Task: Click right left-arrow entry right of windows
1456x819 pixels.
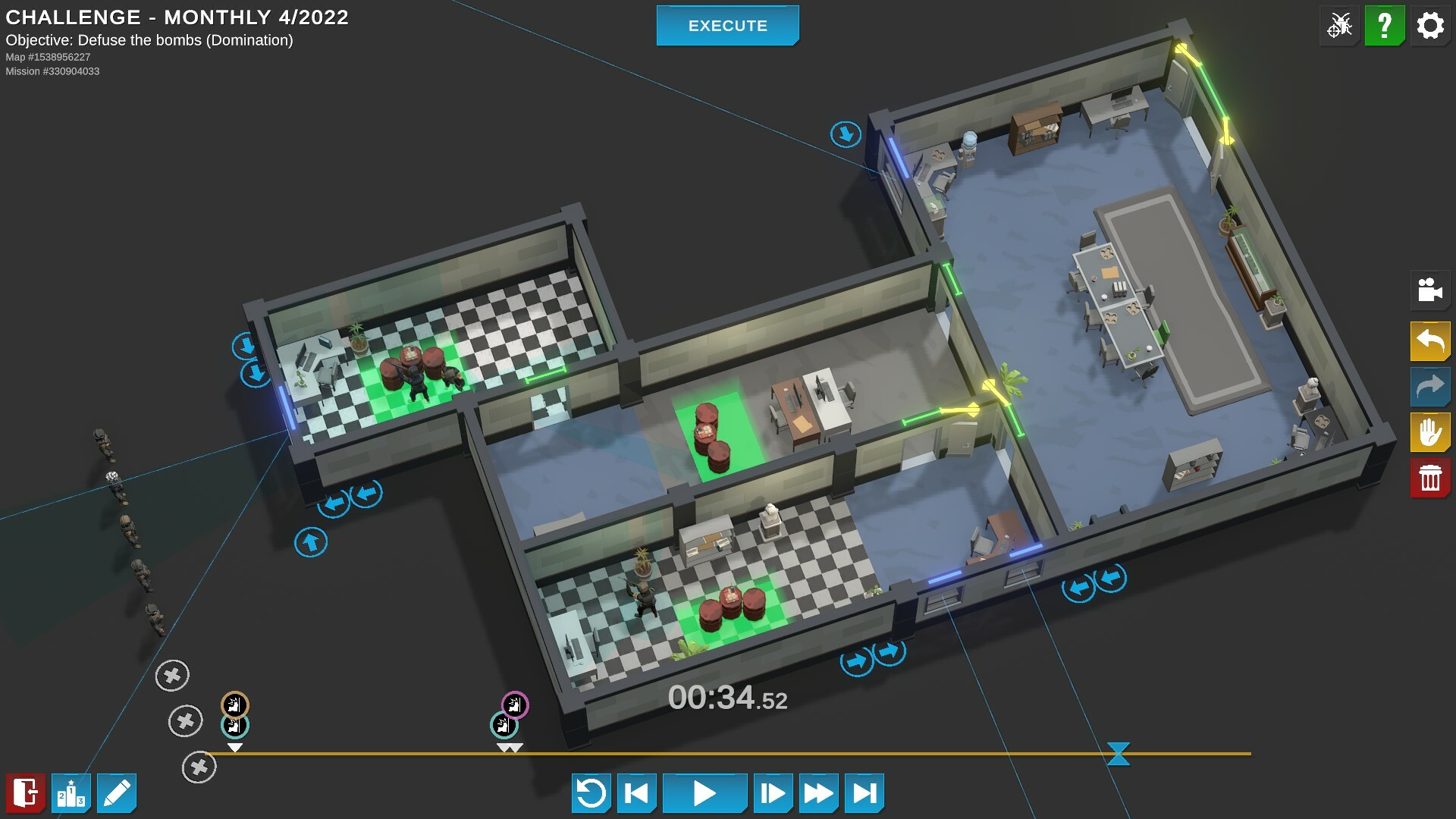Action: pyautogui.click(x=1111, y=578)
